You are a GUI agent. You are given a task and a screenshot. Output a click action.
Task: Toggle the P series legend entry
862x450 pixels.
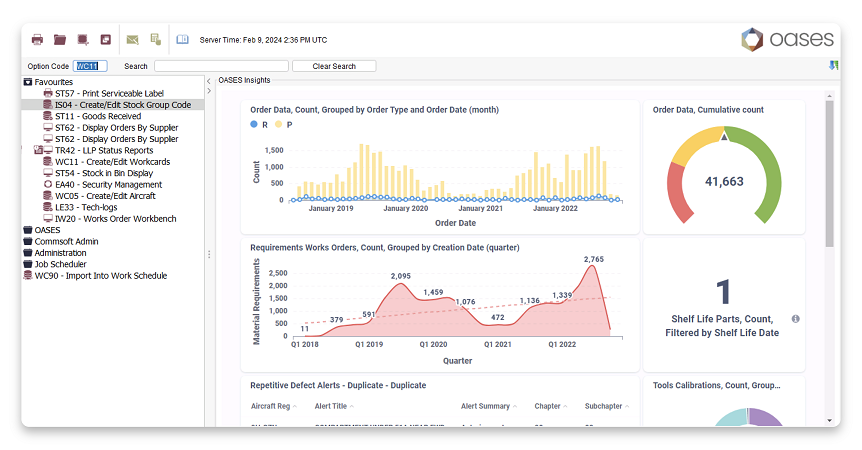click(284, 125)
